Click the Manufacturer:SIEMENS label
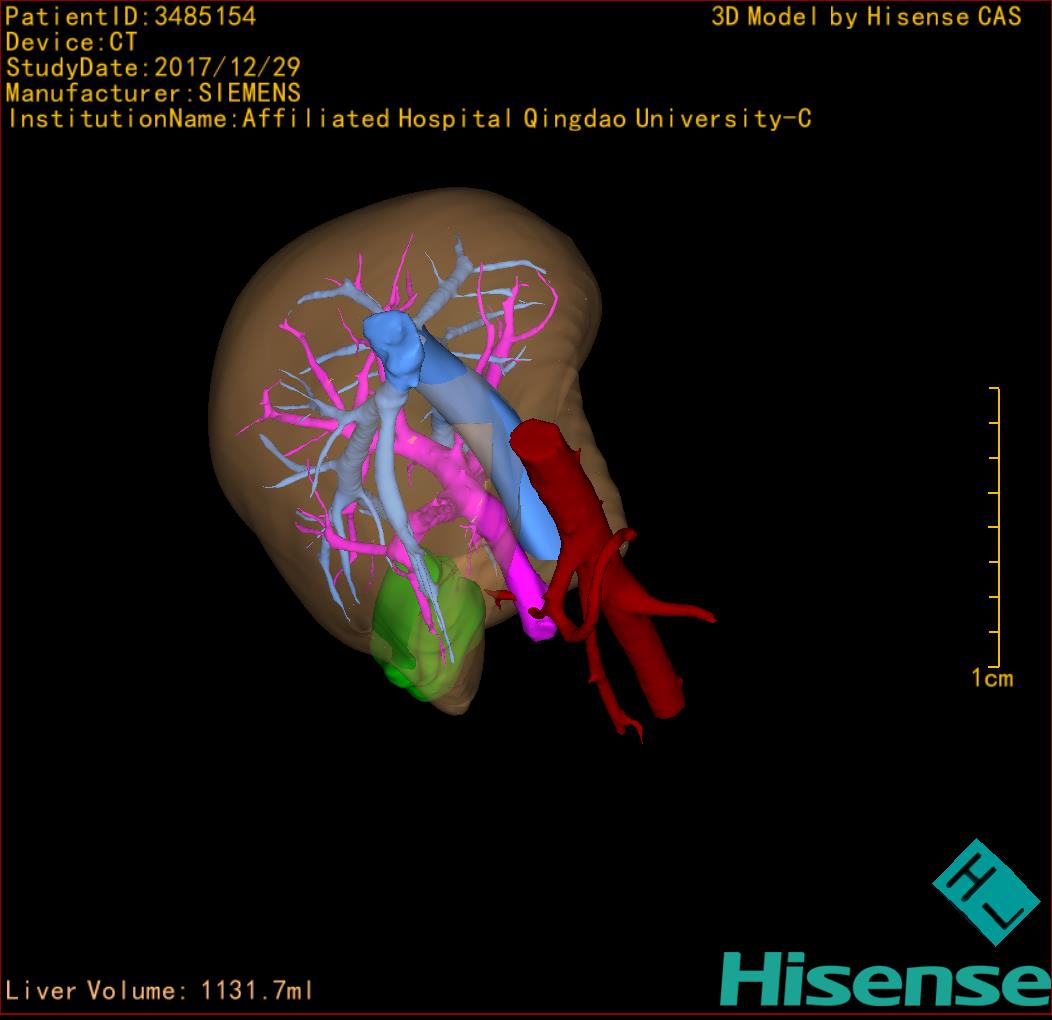This screenshot has width=1052, height=1020. pos(153,93)
